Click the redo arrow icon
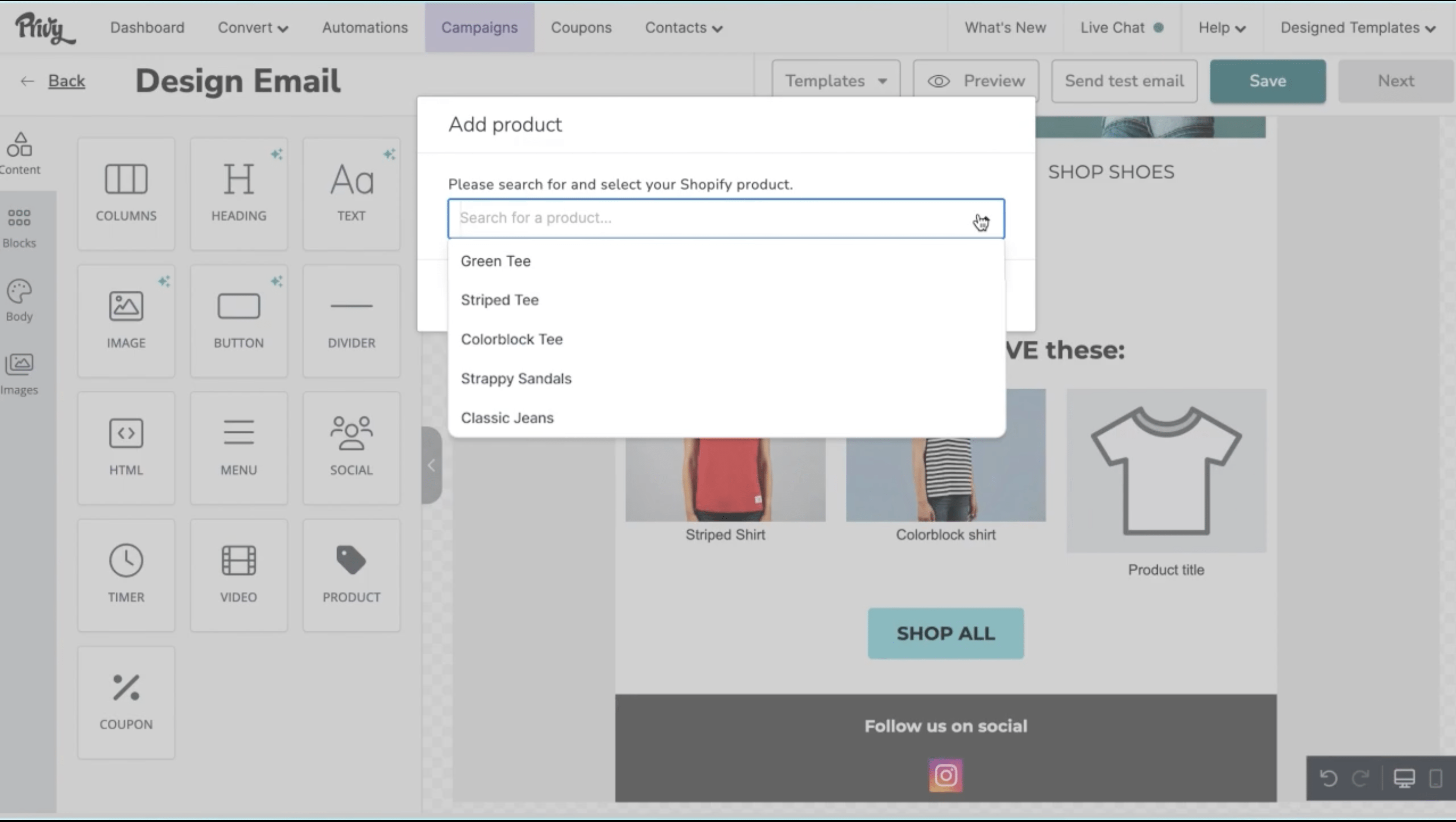 coord(1360,779)
